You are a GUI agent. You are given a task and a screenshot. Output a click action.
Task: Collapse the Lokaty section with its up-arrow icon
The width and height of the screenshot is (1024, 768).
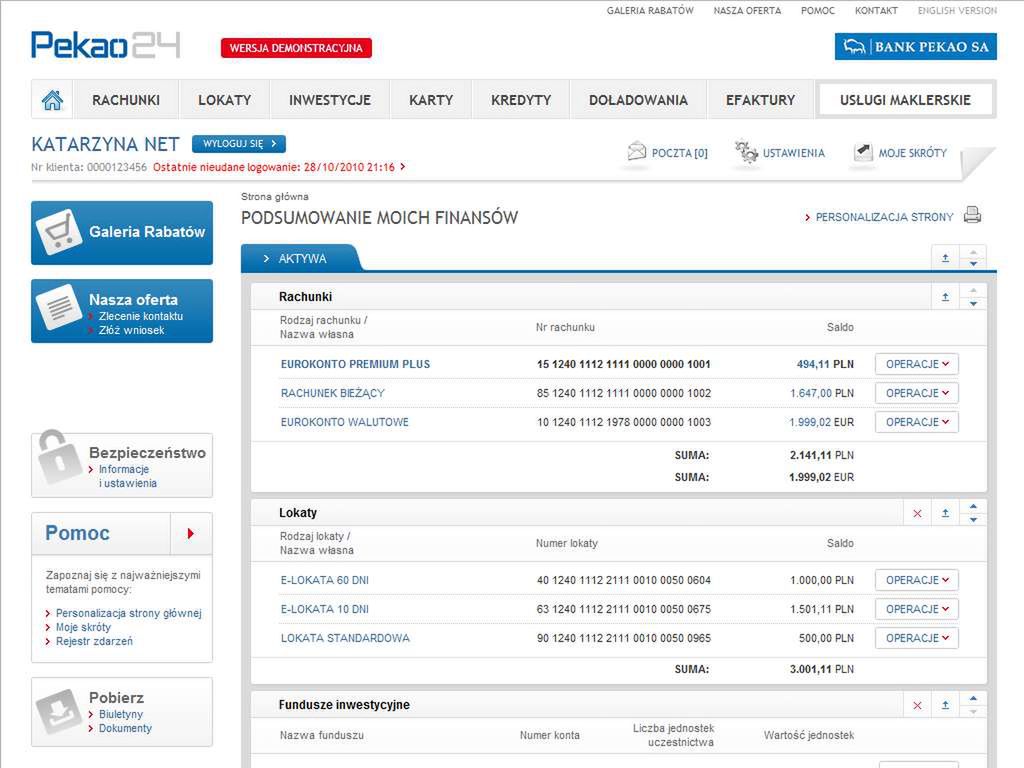pos(945,513)
